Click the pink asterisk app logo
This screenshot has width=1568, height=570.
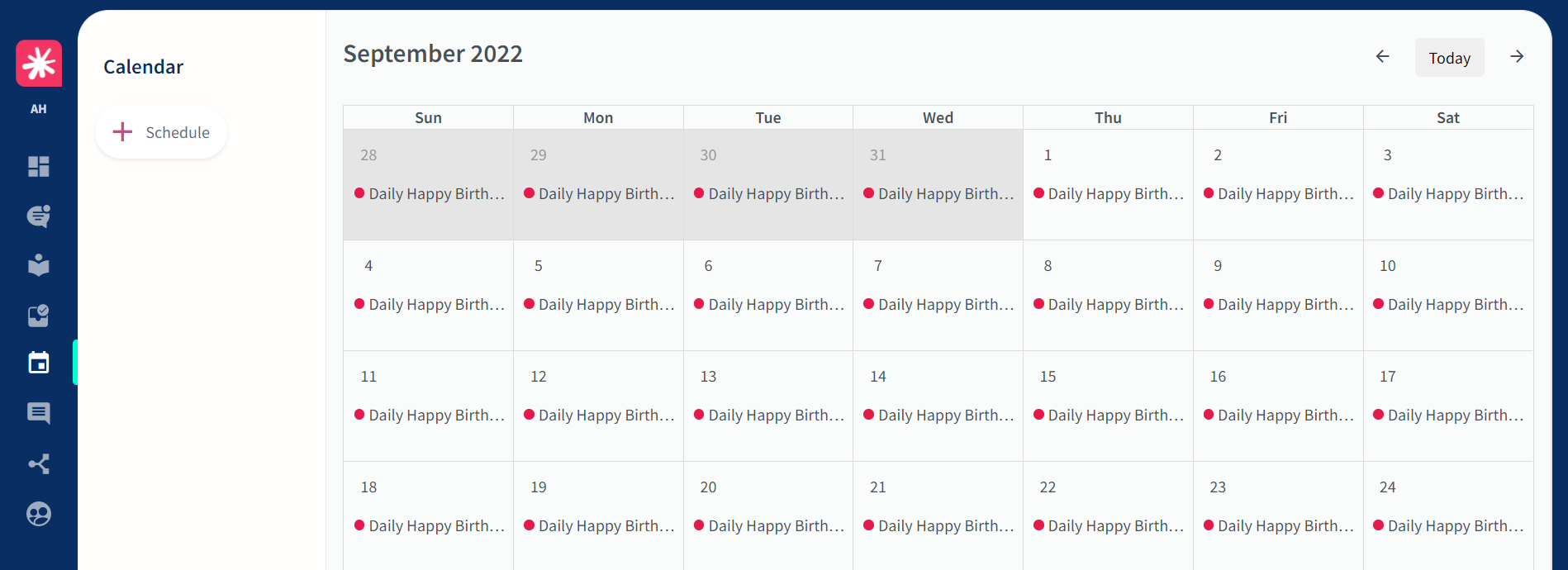coord(39,63)
